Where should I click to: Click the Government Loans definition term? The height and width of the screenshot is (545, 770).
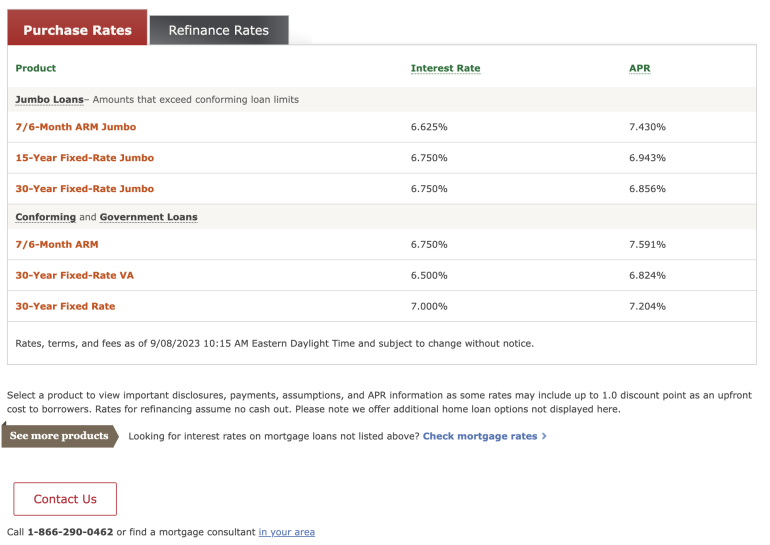click(x=148, y=217)
